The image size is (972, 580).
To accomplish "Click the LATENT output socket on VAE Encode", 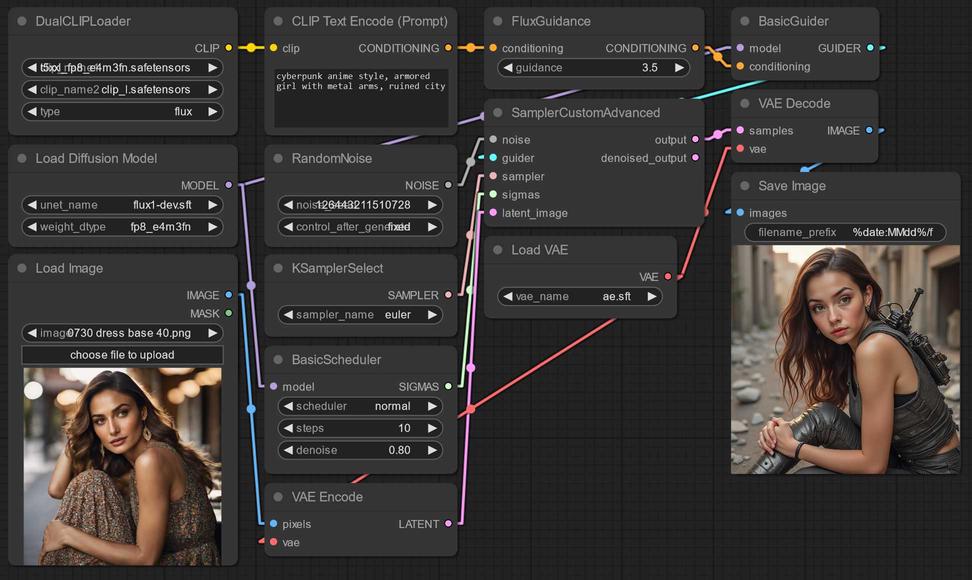I will click(448, 524).
